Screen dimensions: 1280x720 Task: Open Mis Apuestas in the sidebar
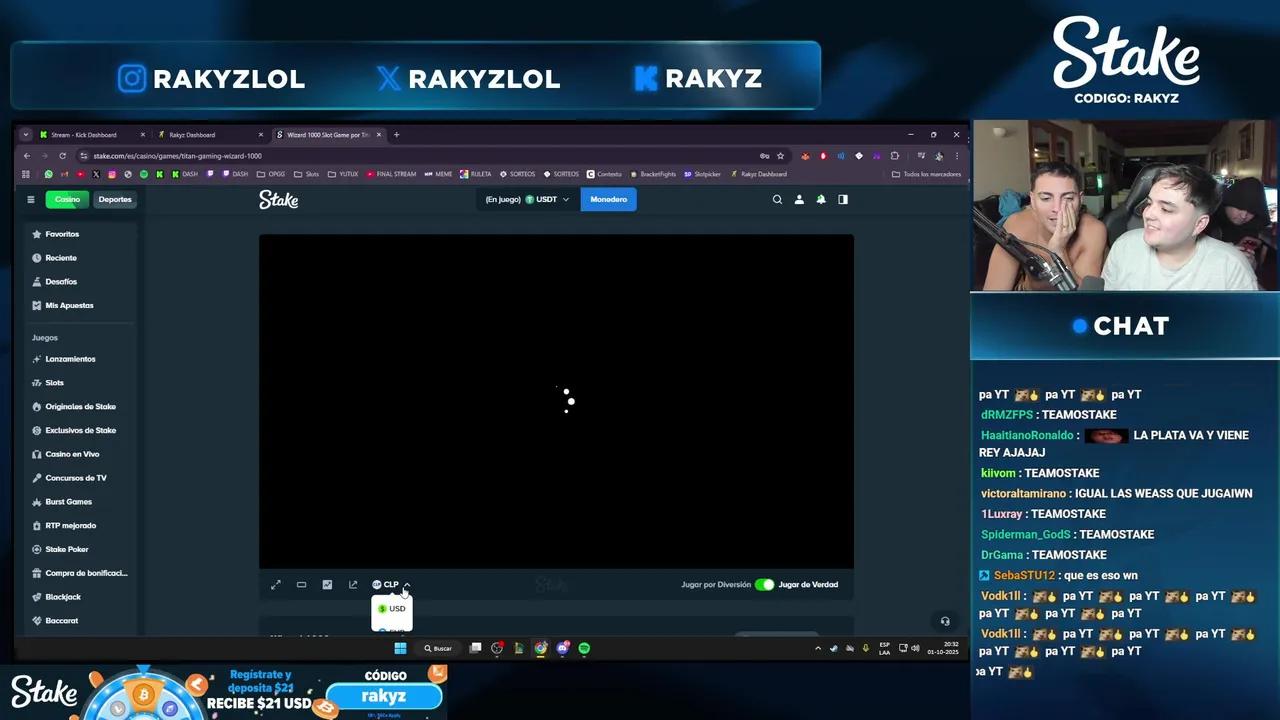click(80, 306)
